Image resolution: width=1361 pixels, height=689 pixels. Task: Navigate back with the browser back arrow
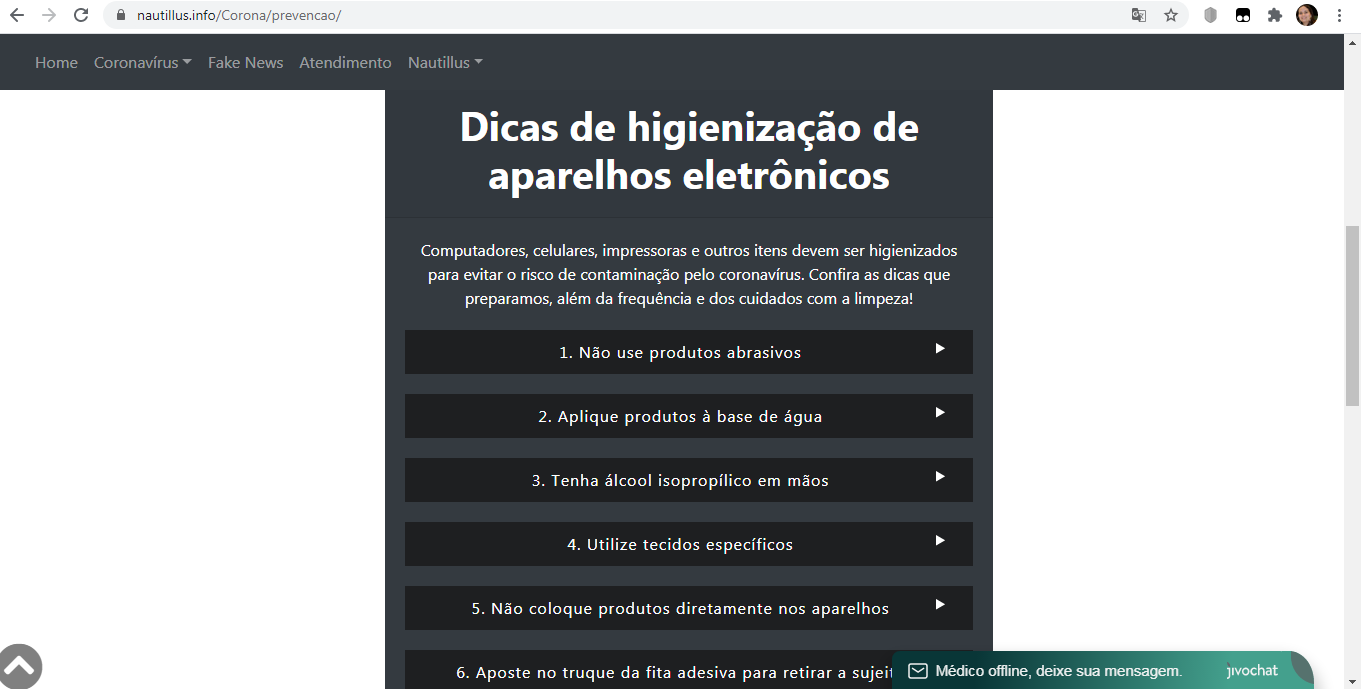[16, 16]
